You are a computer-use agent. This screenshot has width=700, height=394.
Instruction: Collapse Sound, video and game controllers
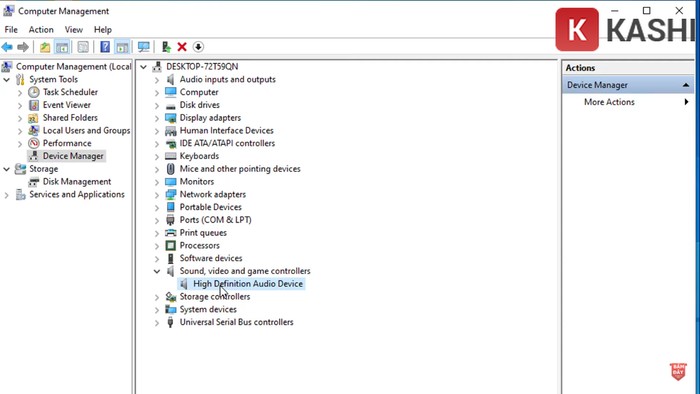(x=157, y=271)
